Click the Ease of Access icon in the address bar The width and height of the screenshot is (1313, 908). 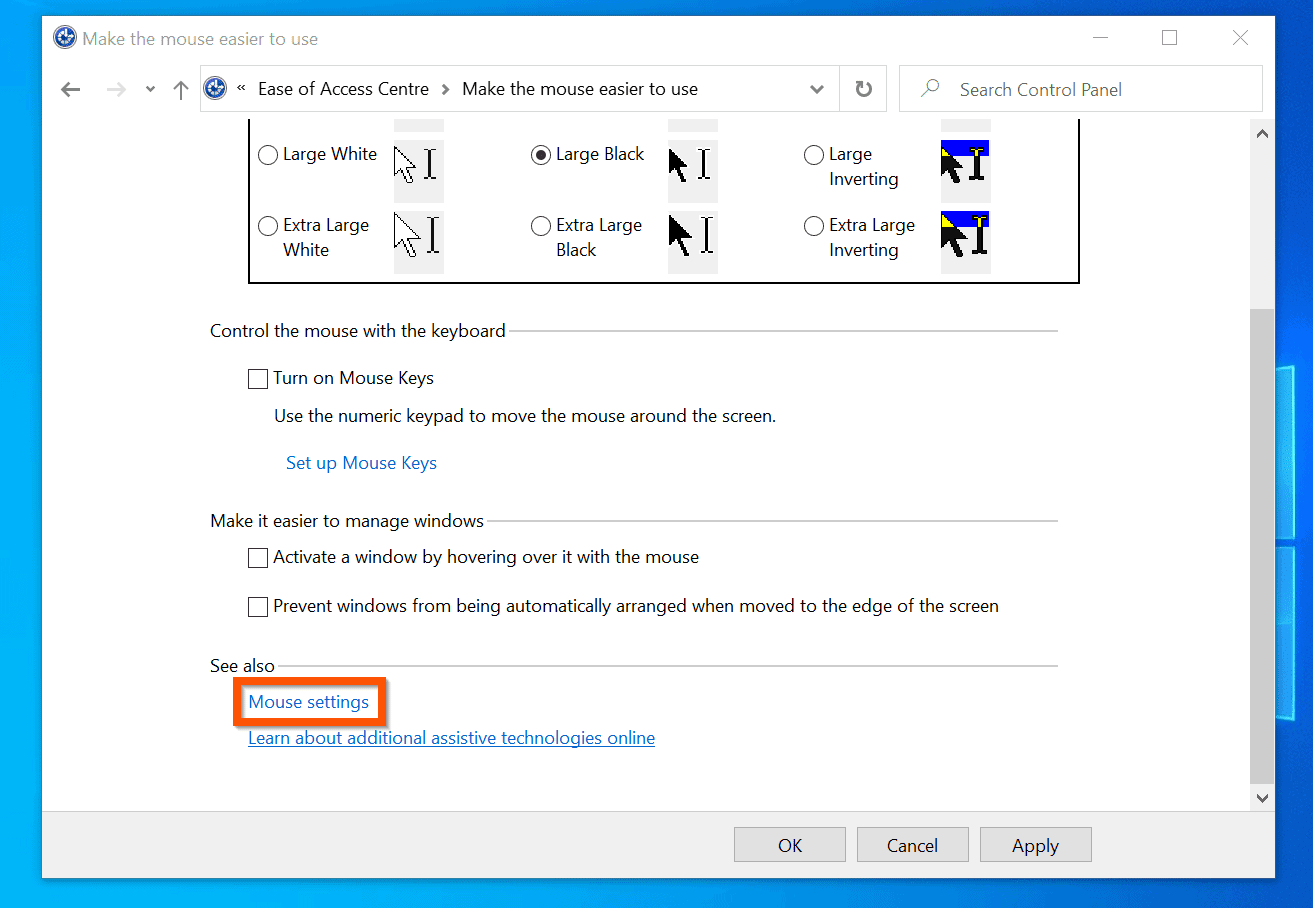pyautogui.click(x=214, y=88)
